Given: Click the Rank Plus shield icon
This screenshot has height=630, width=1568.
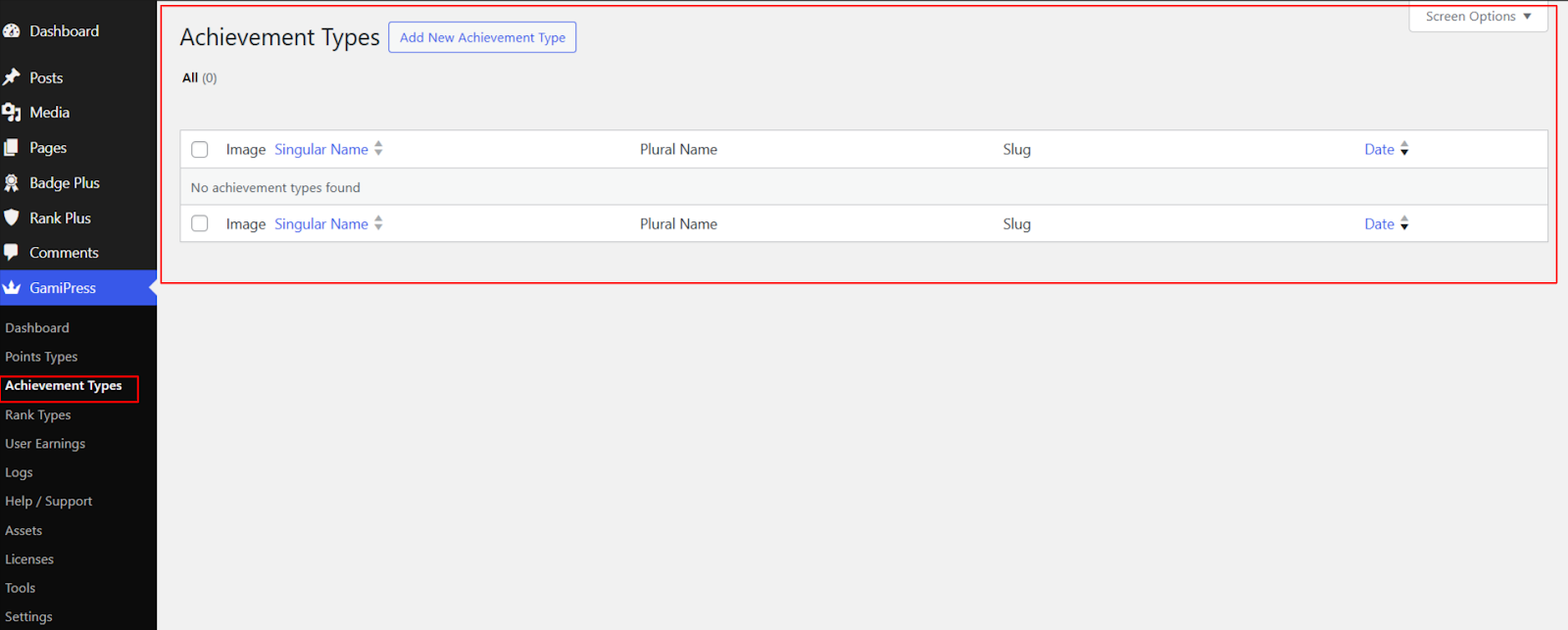Looking at the screenshot, I should pos(12,218).
